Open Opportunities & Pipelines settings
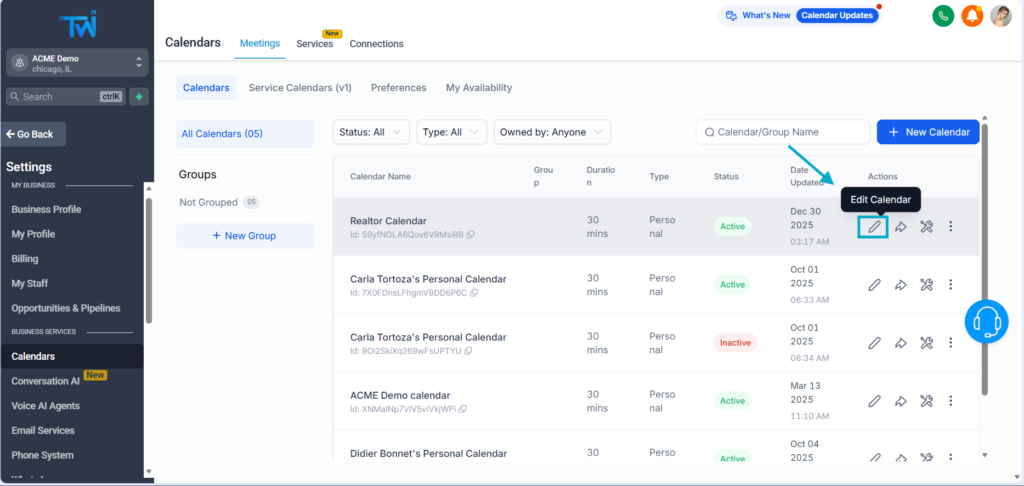1024x486 pixels. (66, 308)
